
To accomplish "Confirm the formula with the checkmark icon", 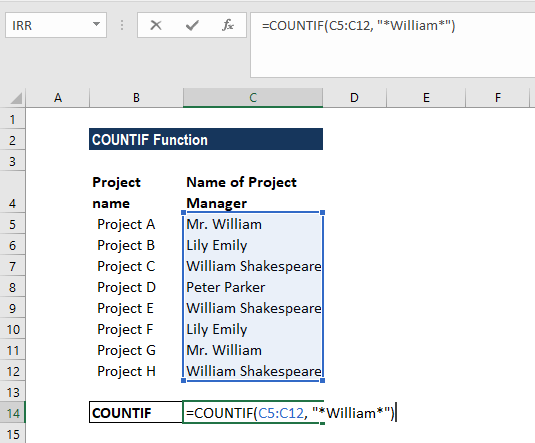I will click(192, 25).
